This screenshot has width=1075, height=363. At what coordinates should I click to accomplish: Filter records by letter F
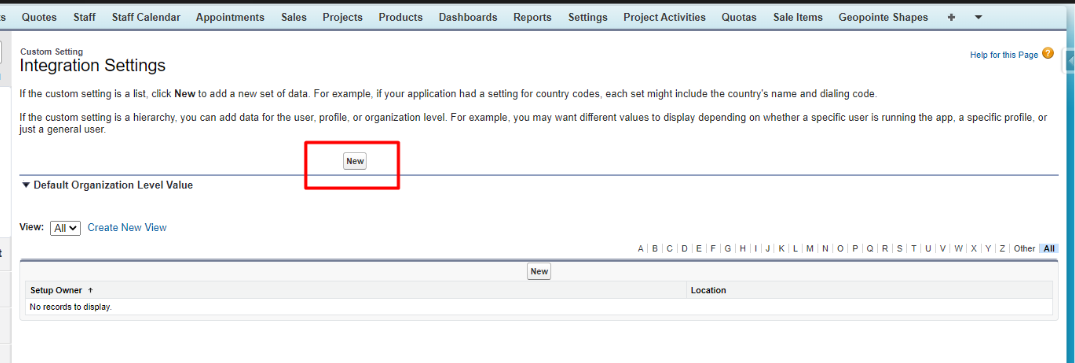pos(713,248)
